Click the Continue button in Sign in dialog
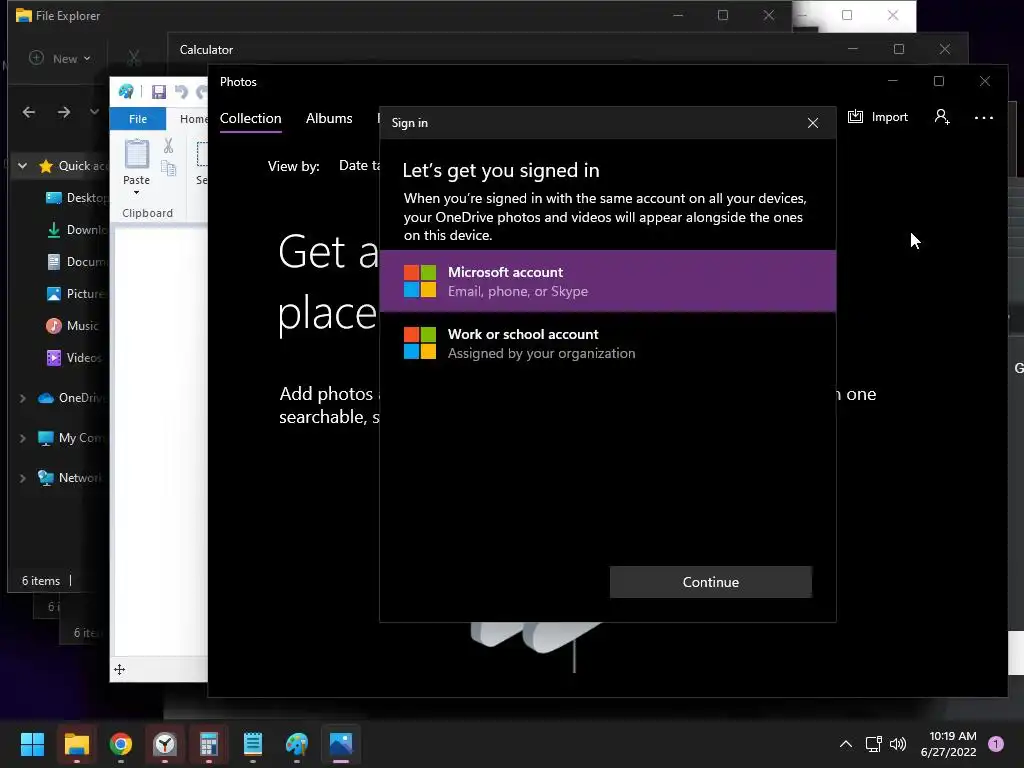This screenshot has width=1024, height=768. (x=711, y=582)
